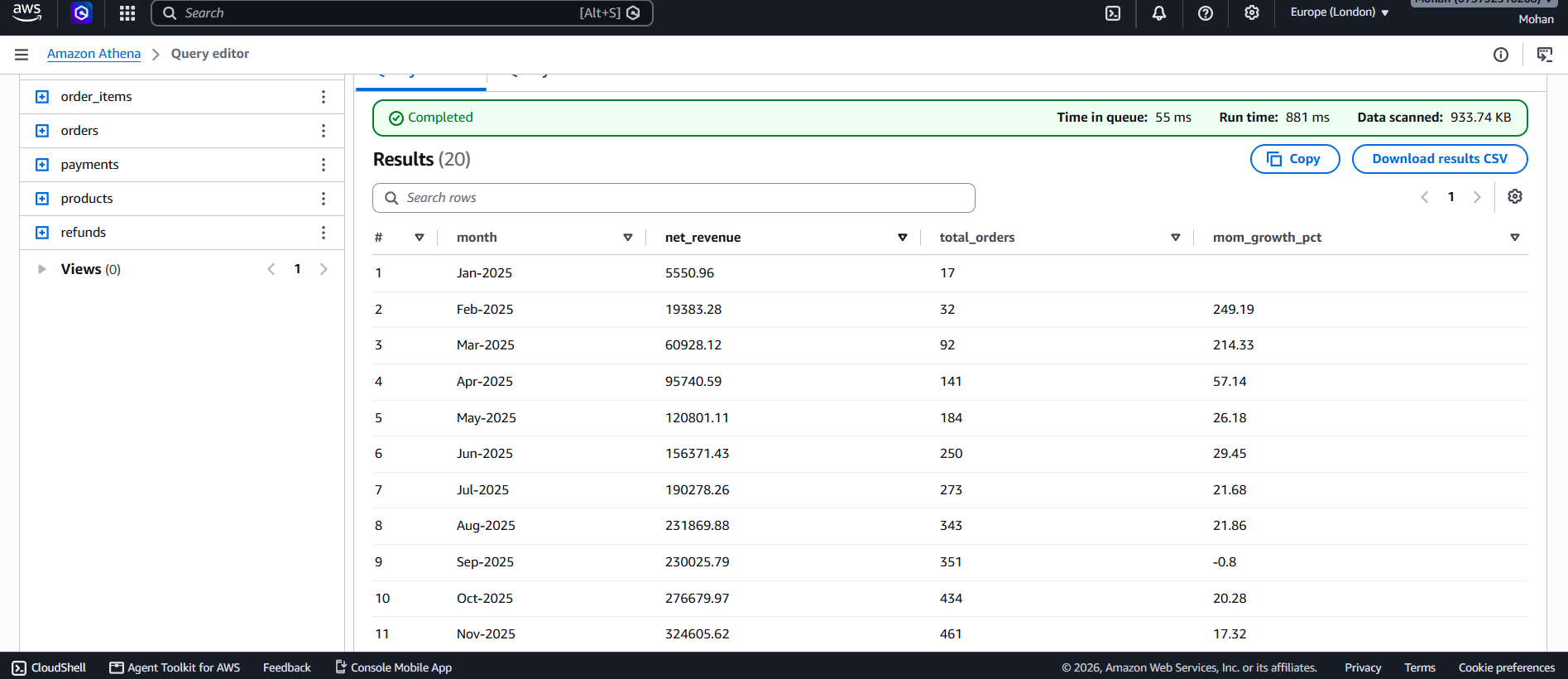This screenshot has width=1568, height=679.
Task: Open actions menu for orders table
Action: pyautogui.click(x=324, y=131)
